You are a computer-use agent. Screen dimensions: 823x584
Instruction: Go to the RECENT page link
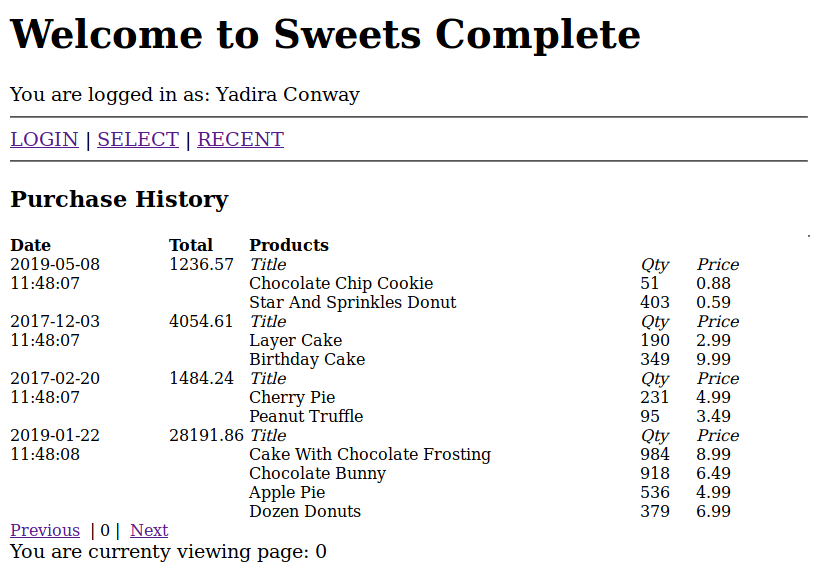pos(240,139)
